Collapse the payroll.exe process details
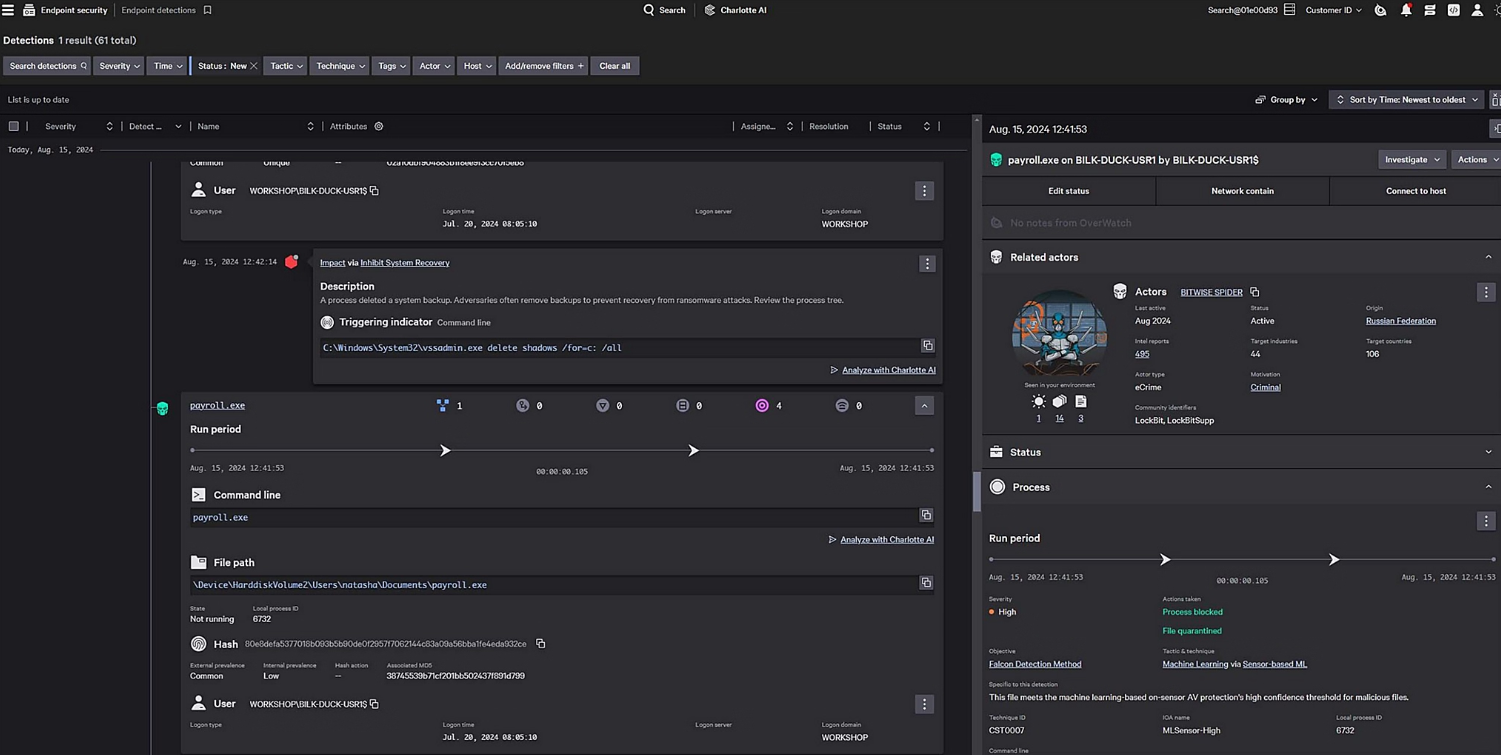 [924, 406]
